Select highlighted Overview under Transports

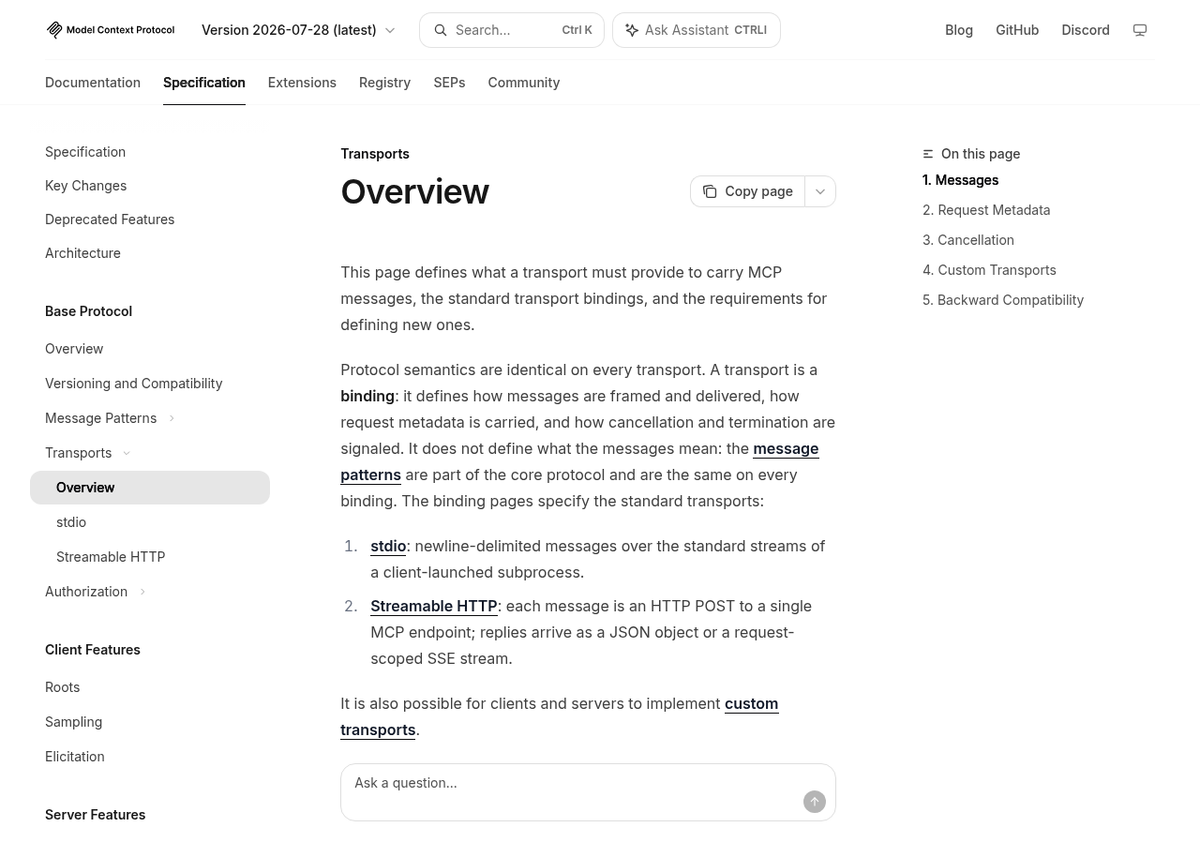tap(150, 488)
